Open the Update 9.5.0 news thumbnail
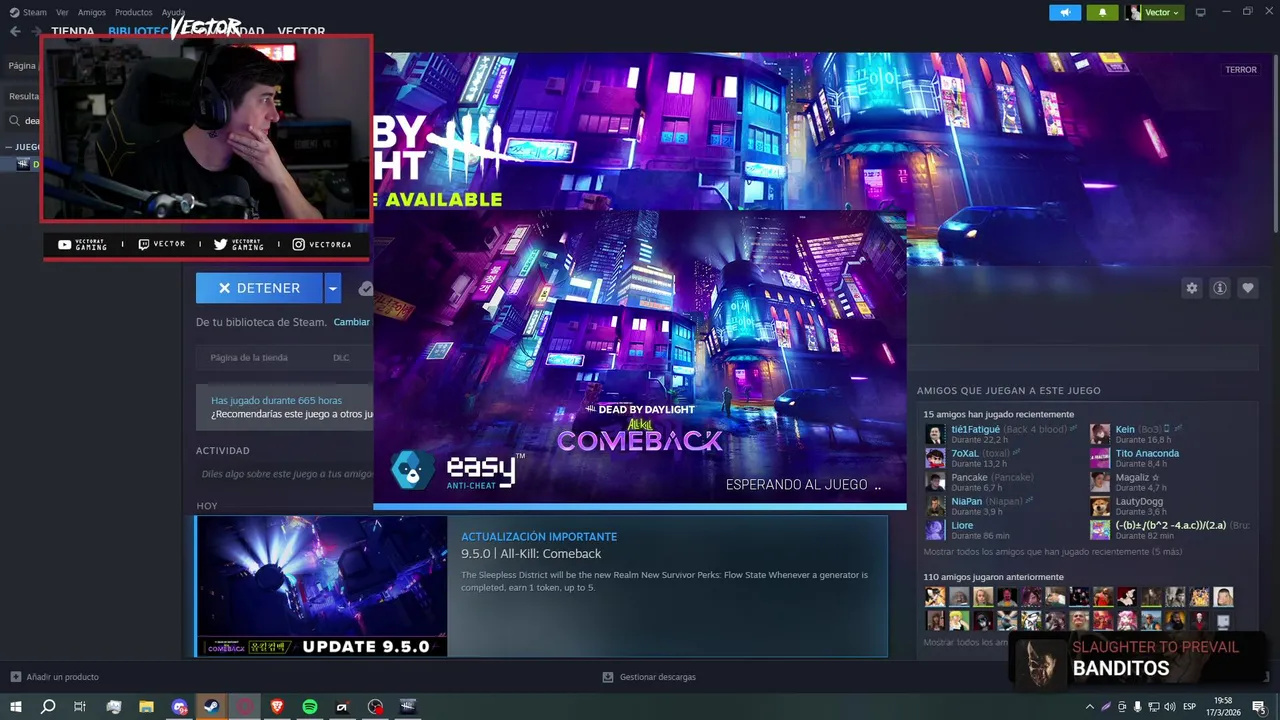This screenshot has width=1280, height=720. tap(322, 586)
